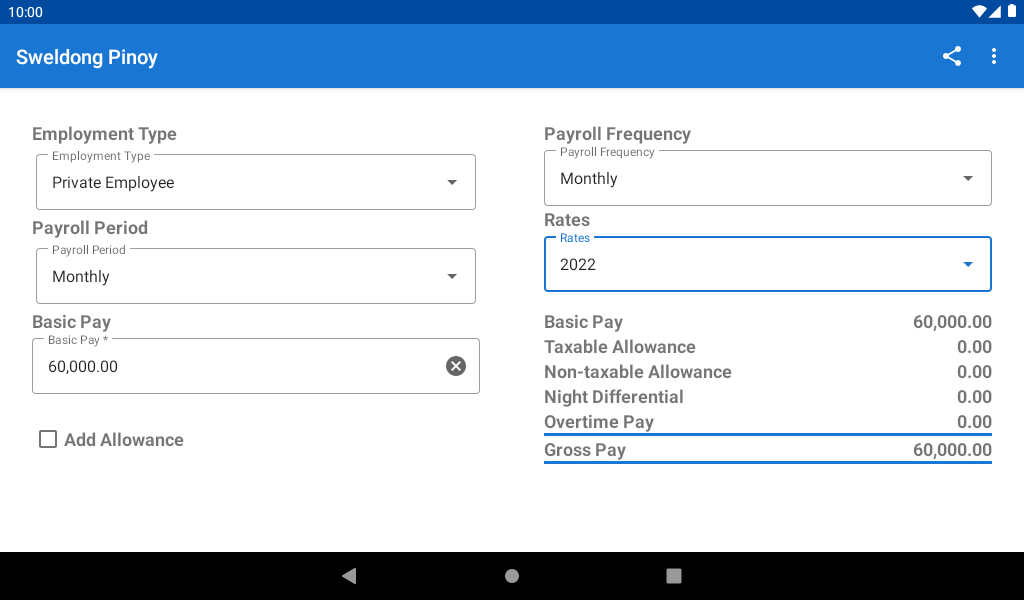The height and width of the screenshot is (600, 1024).
Task: Tap the Payroll Frequency section heading
Action: (617, 134)
